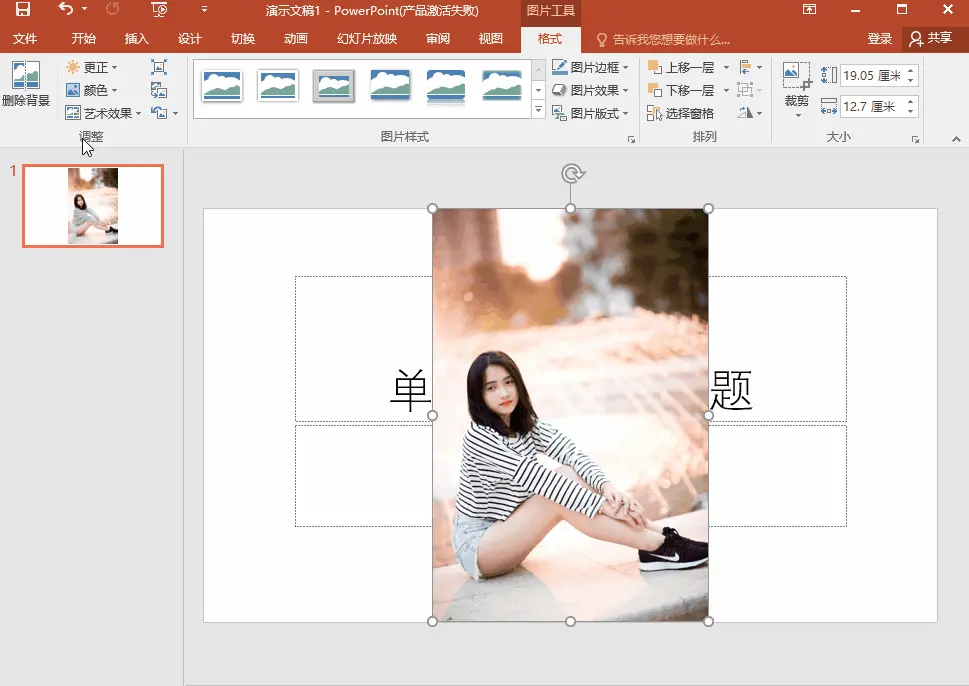The image size is (969, 686).
Task: Open the Color (颜色) dropdown
Action: (91, 90)
